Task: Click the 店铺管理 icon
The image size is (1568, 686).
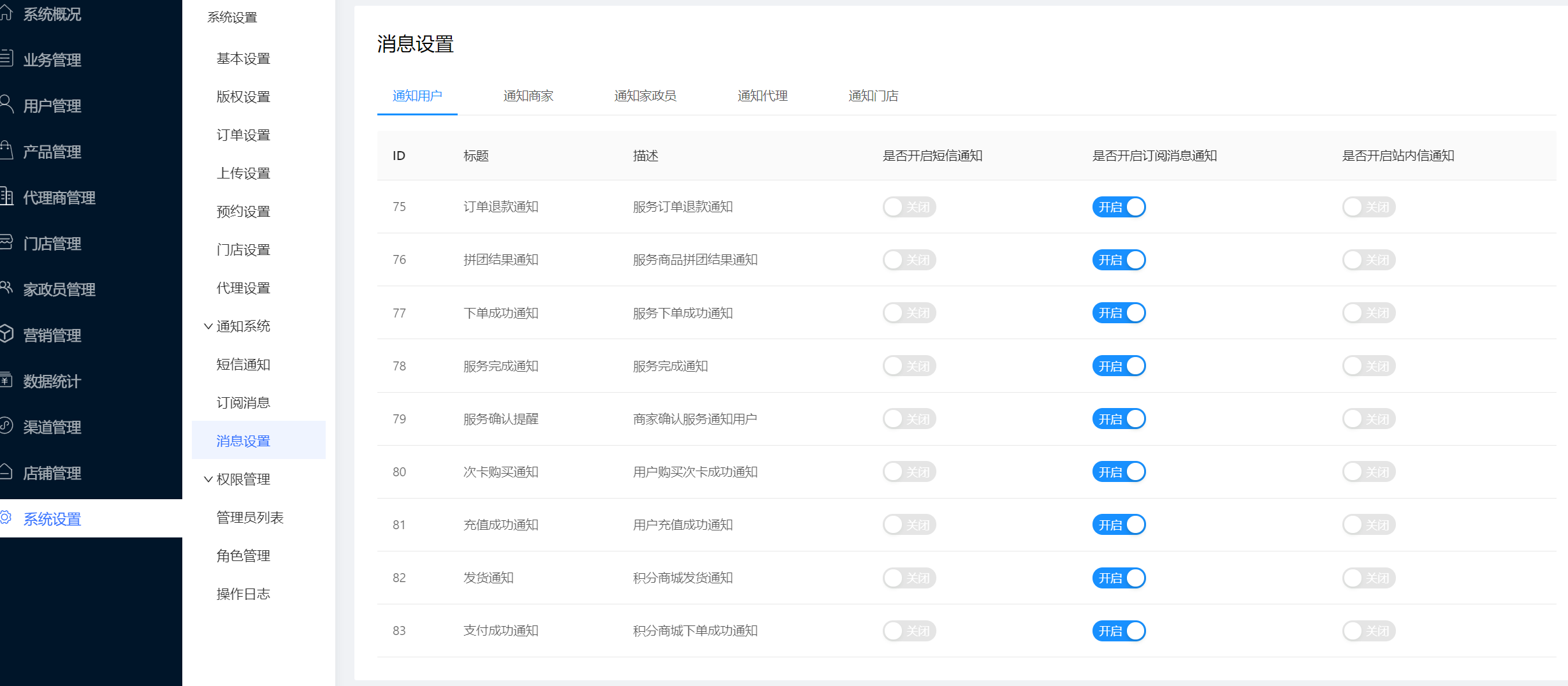Action: (6, 472)
